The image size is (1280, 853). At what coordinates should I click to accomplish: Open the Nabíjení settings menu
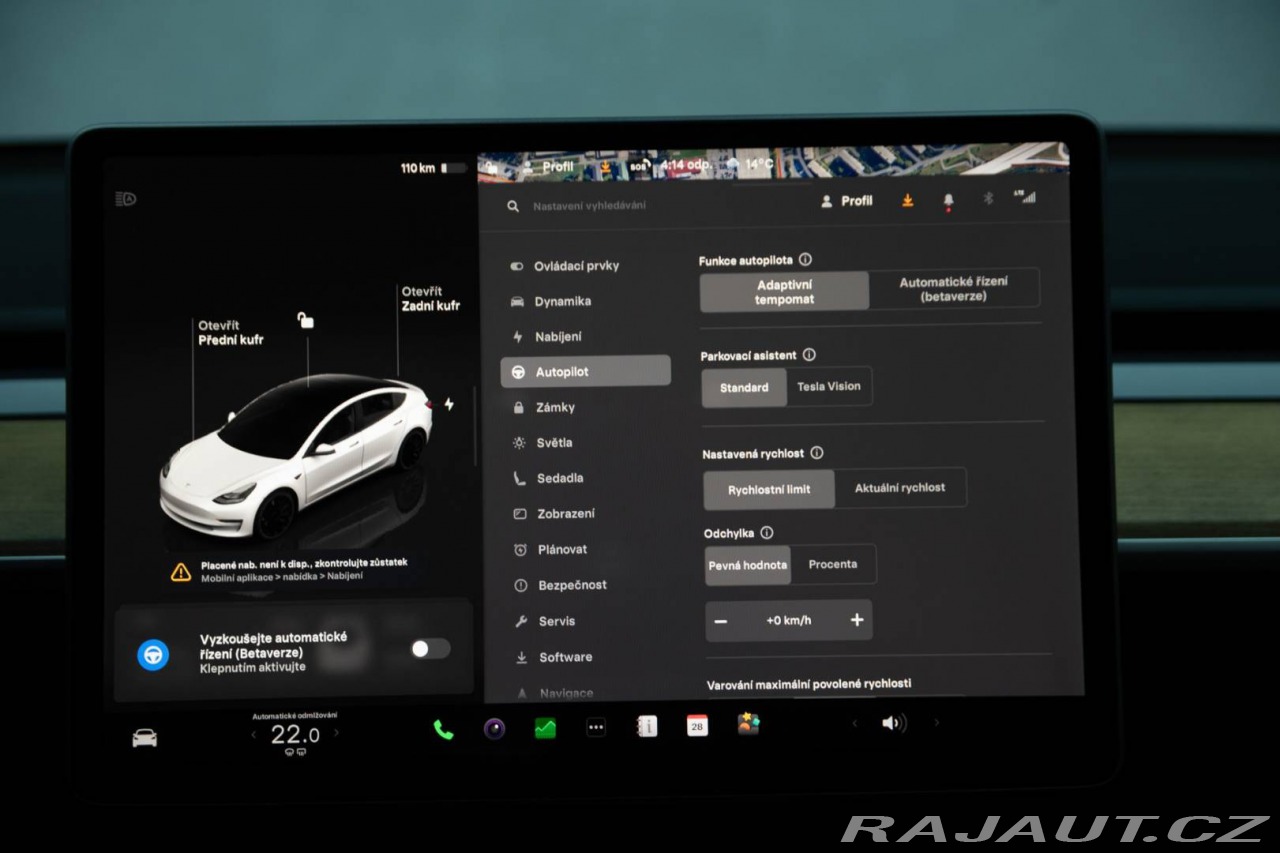[558, 337]
